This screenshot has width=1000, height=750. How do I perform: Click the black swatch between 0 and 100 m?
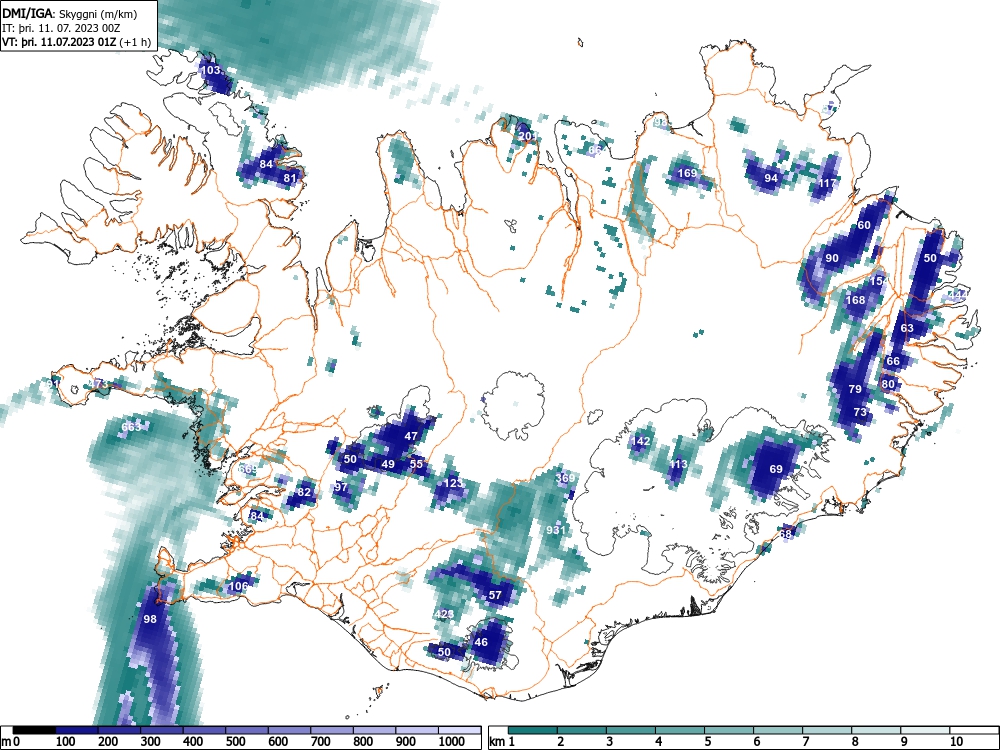[x=34, y=730]
